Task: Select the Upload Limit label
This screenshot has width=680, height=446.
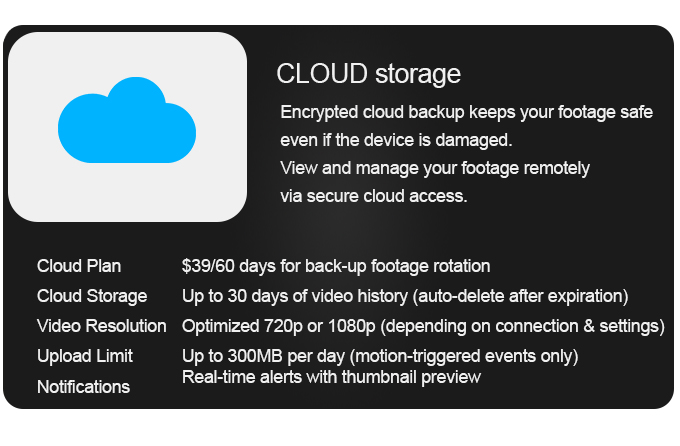Action: (85, 356)
